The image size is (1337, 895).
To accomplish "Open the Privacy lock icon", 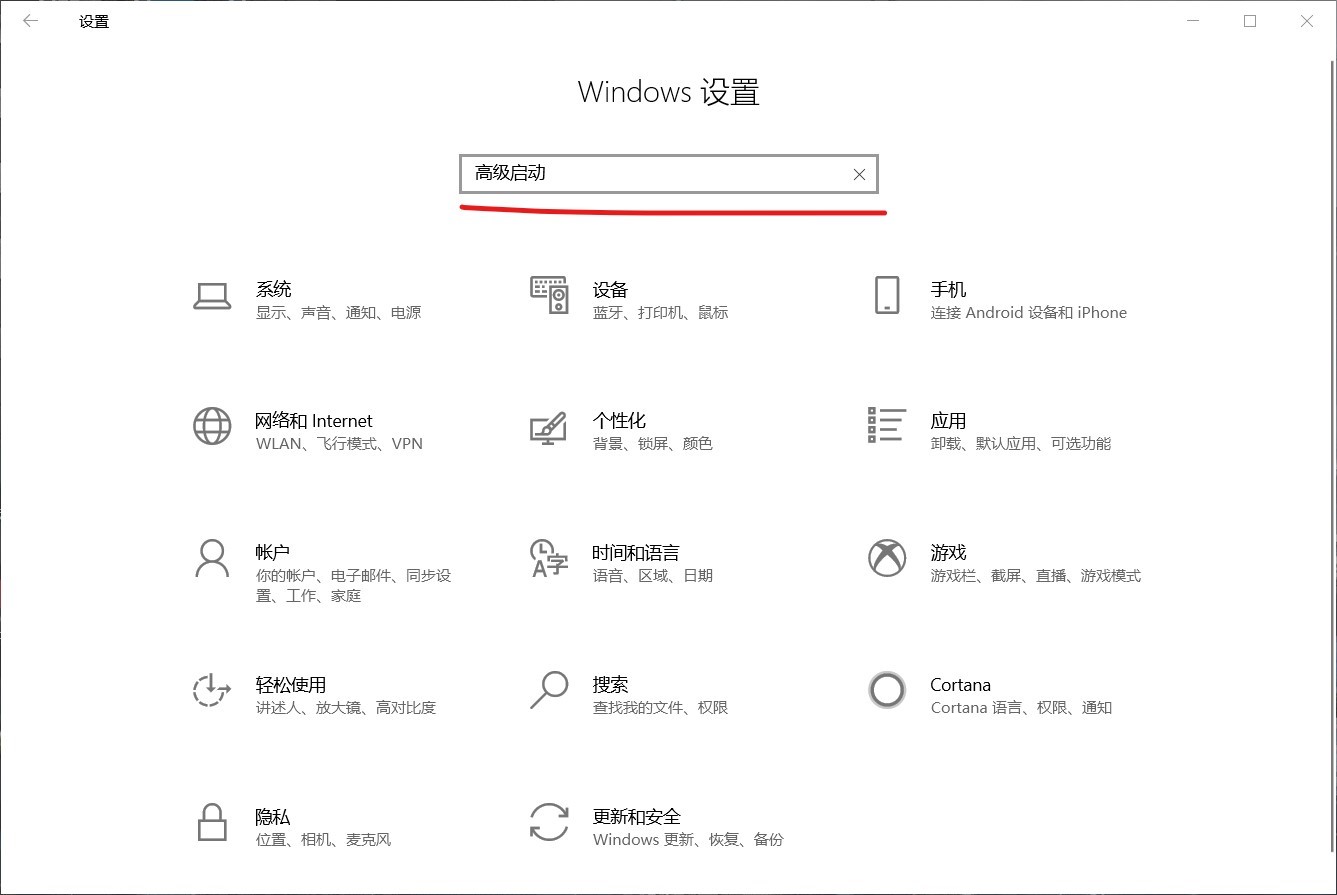I will click(x=212, y=823).
